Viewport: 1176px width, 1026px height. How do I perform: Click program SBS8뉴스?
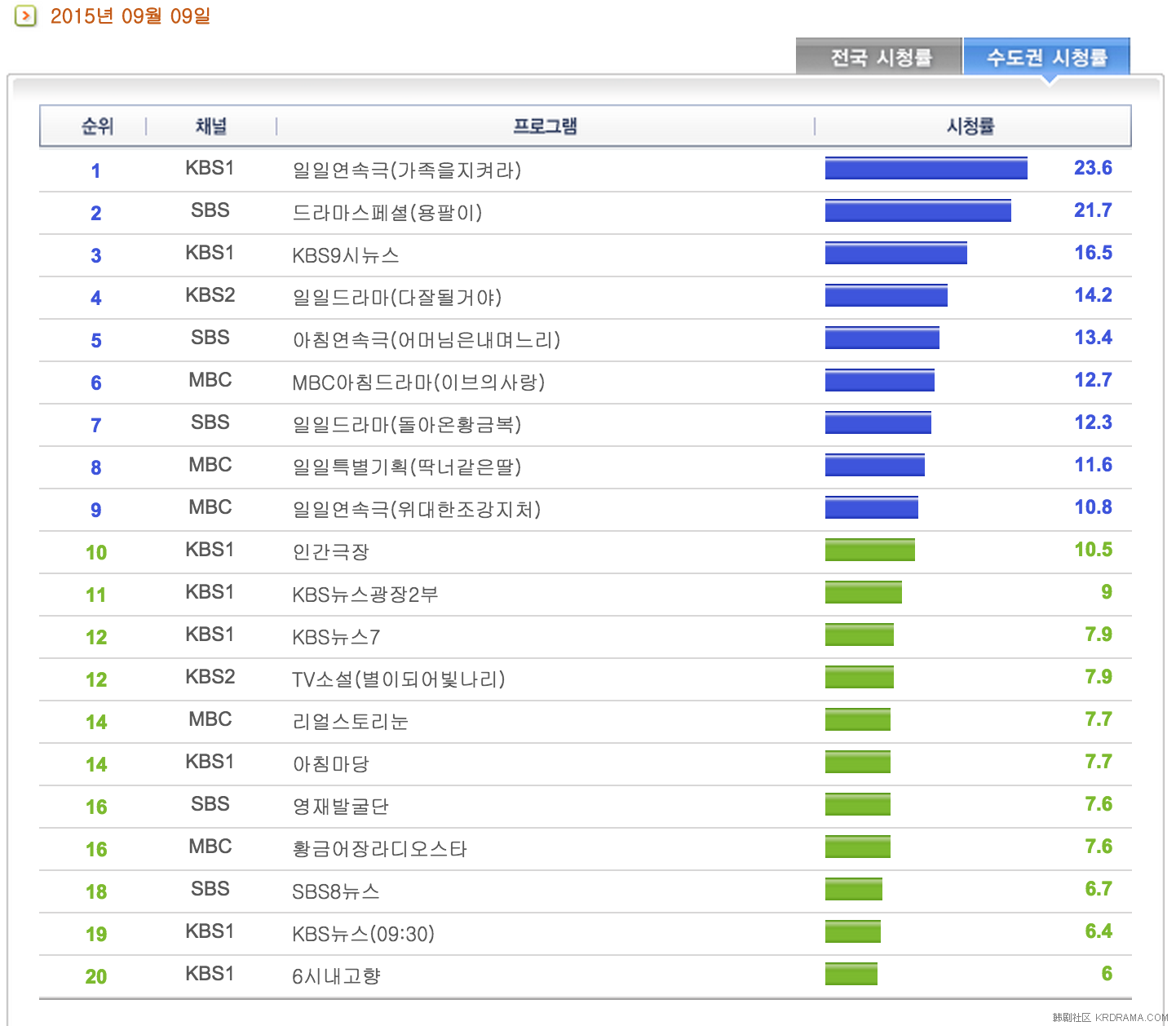[336, 891]
